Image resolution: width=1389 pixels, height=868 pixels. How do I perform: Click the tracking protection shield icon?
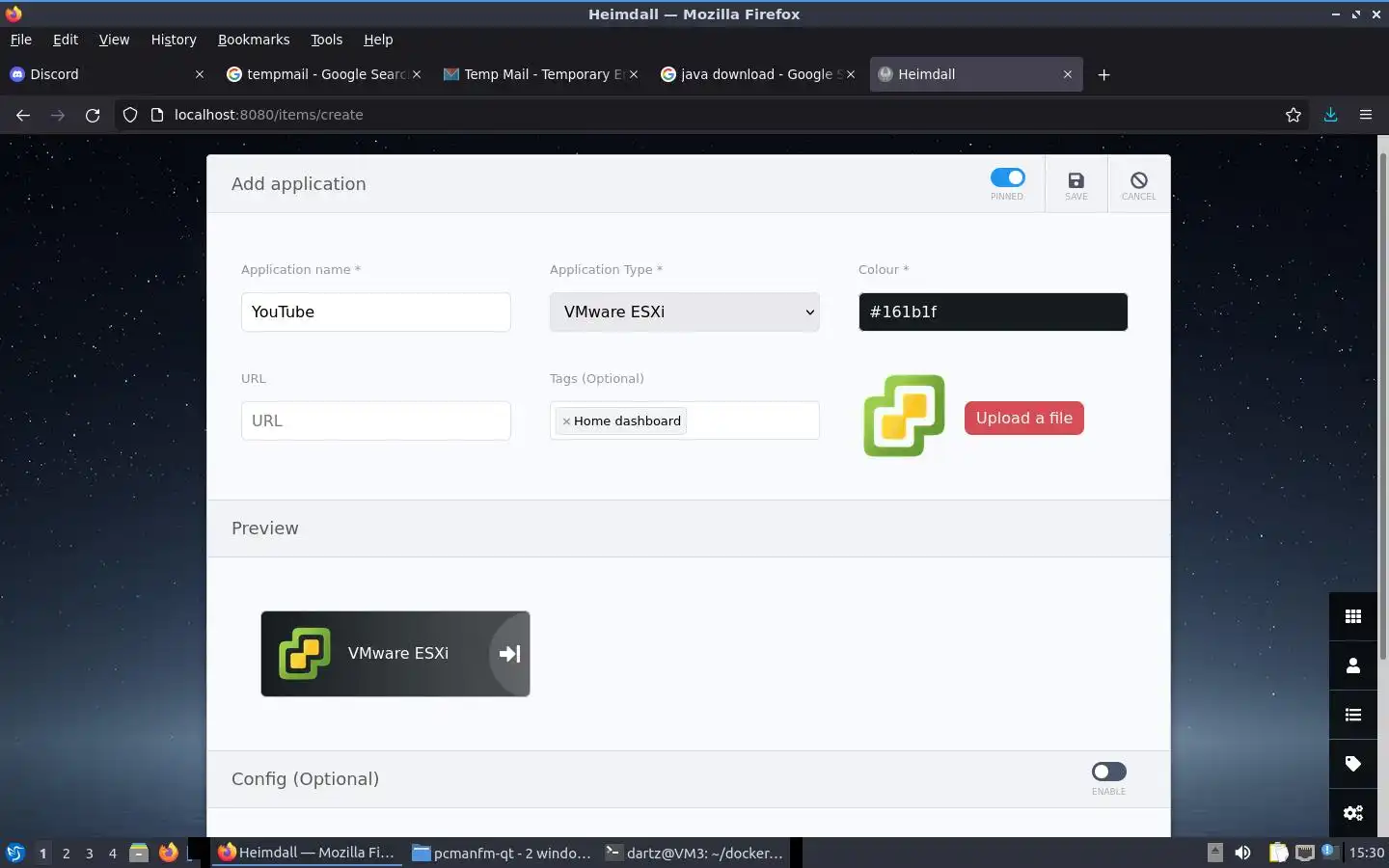130,115
